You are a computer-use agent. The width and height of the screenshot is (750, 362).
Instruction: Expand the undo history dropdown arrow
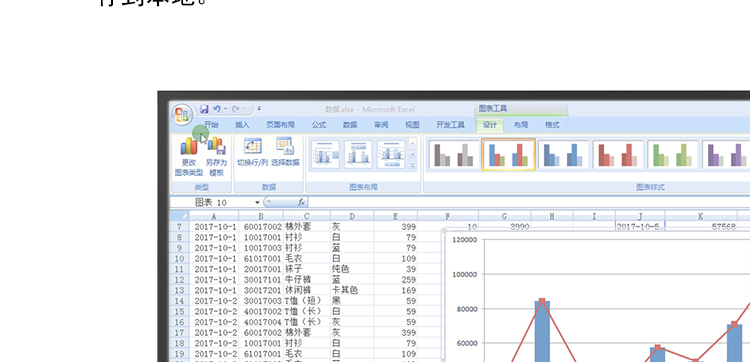pyautogui.click(x=225, y=109)
